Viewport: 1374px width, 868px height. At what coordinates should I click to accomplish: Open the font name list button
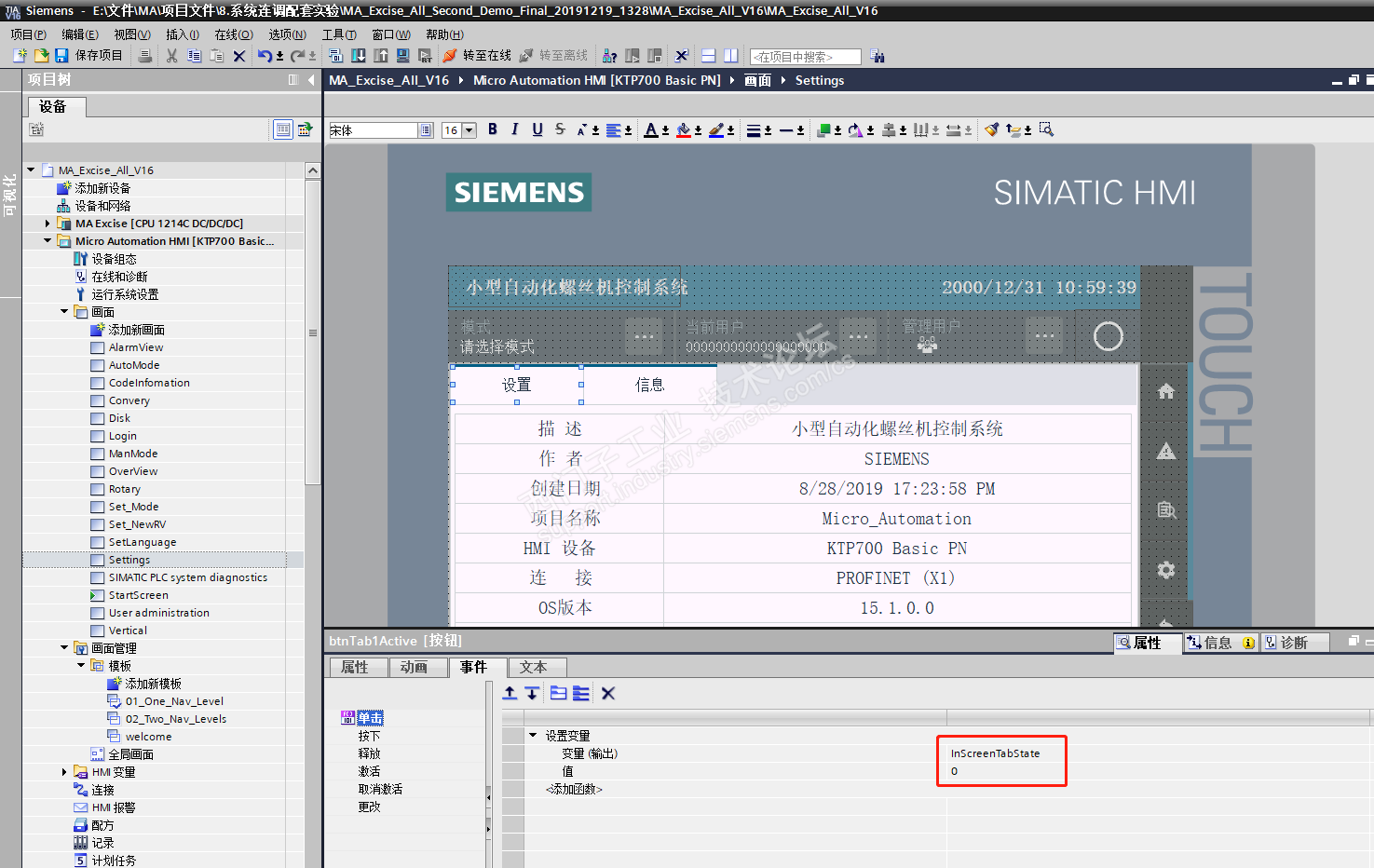coord(426,130)
